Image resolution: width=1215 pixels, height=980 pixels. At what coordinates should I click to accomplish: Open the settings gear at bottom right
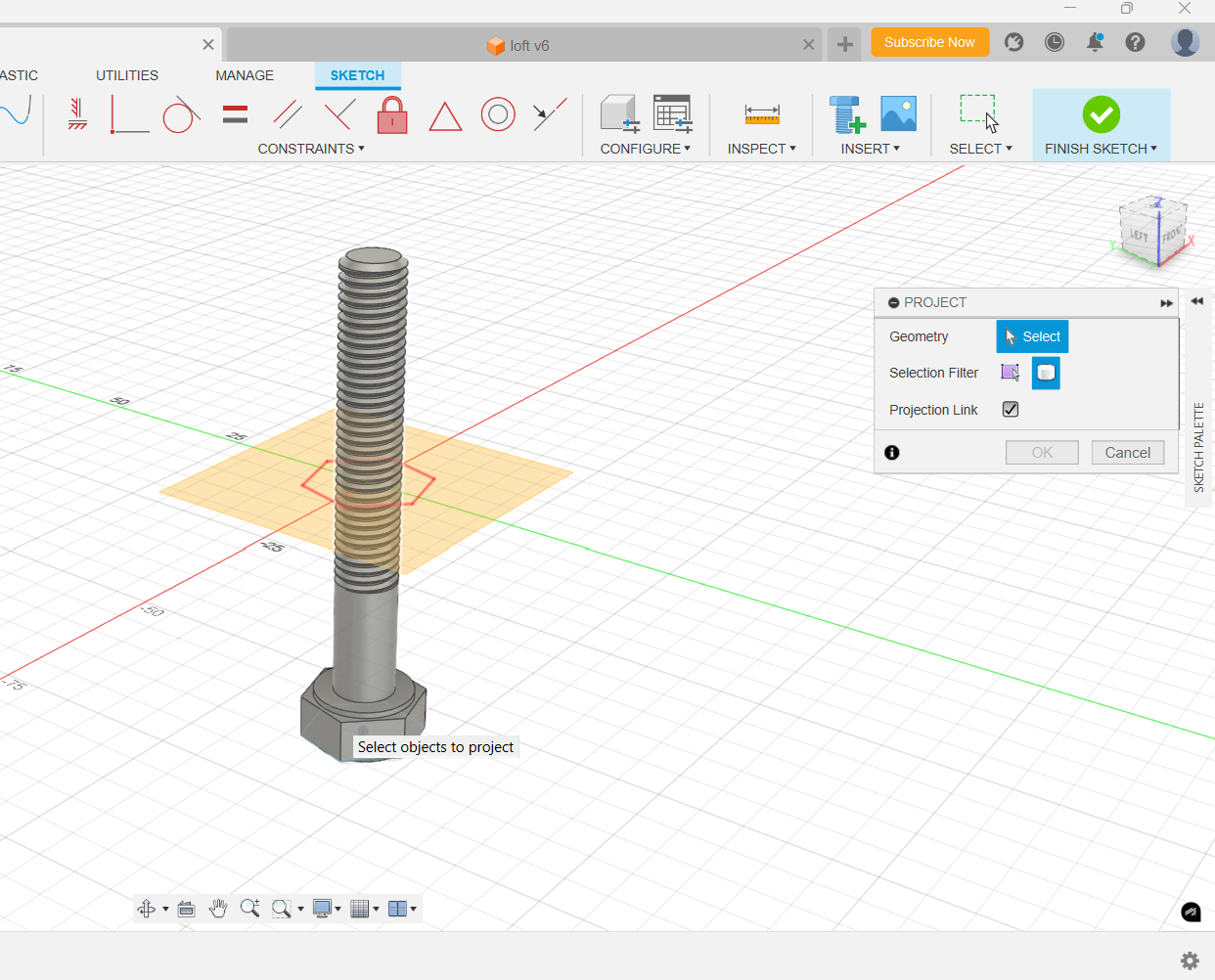(x=1190, y=960)
